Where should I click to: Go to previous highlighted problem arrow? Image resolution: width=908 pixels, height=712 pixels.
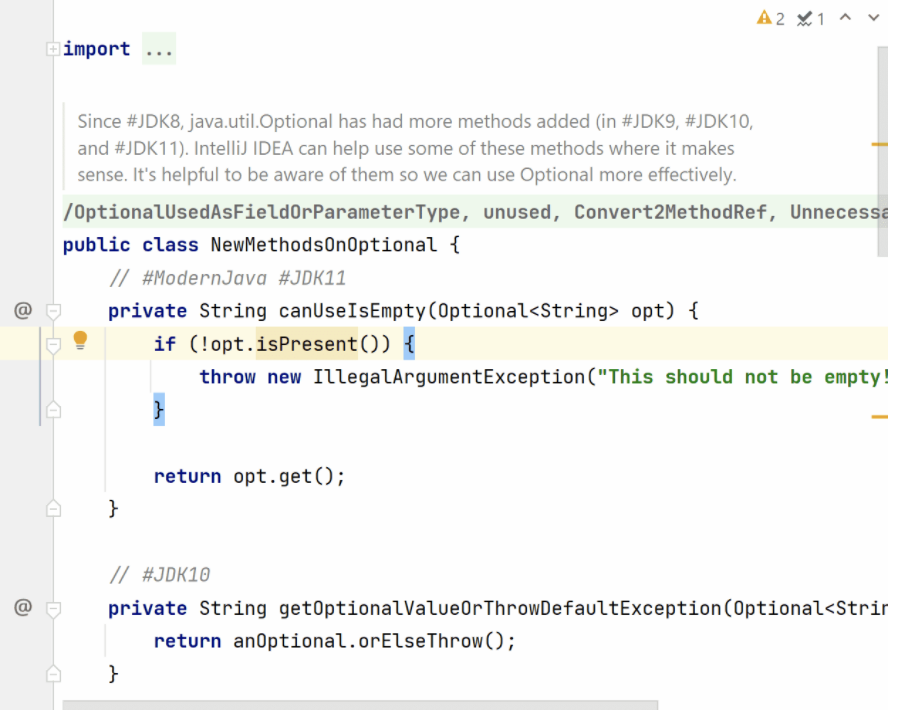tap(846, 18)
